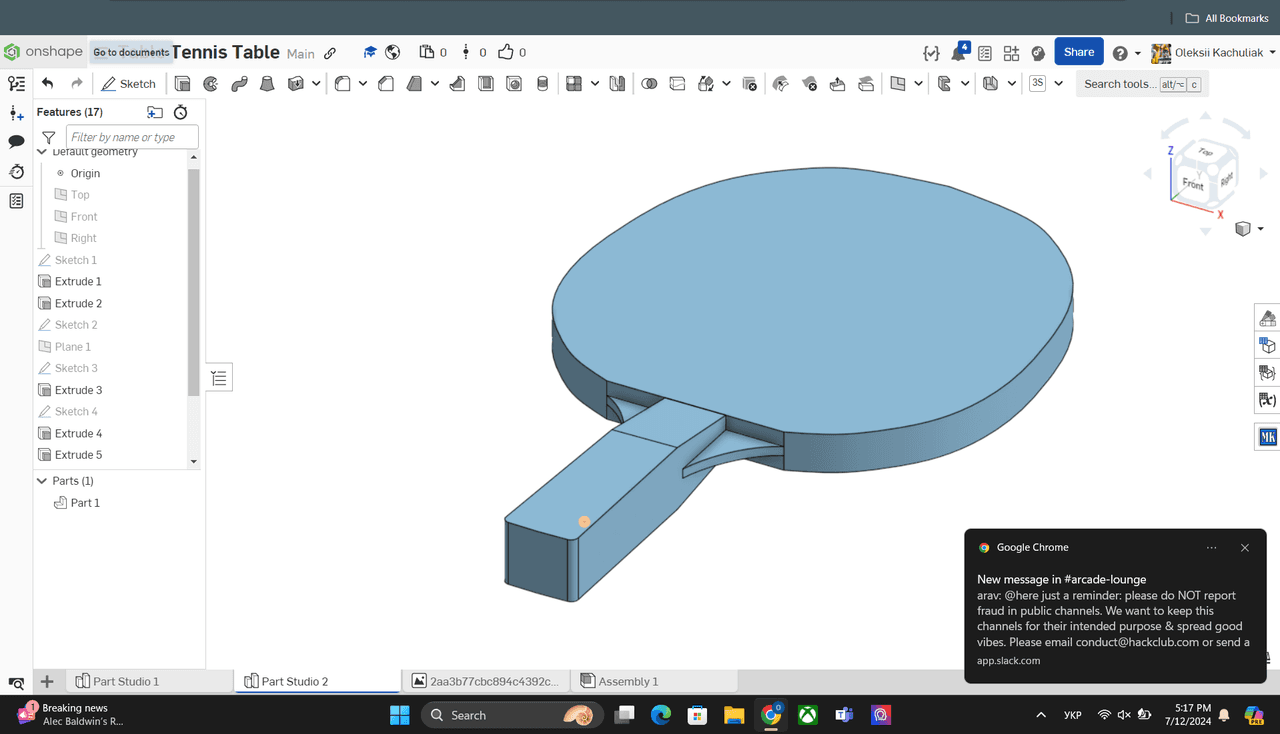The width and height of the screenshot is (1280, 734).
Task: Click the blue Share button
Action: click(x=1078, y=52)
